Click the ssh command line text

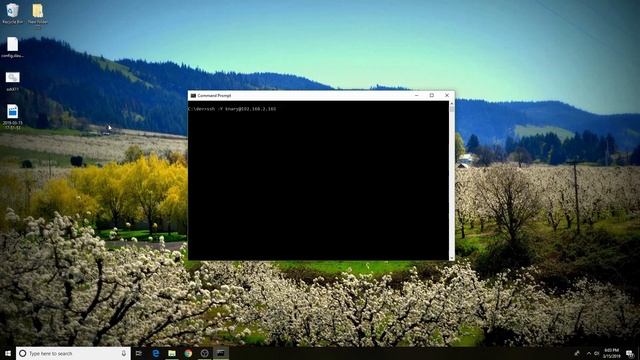[x=232, y=109]
